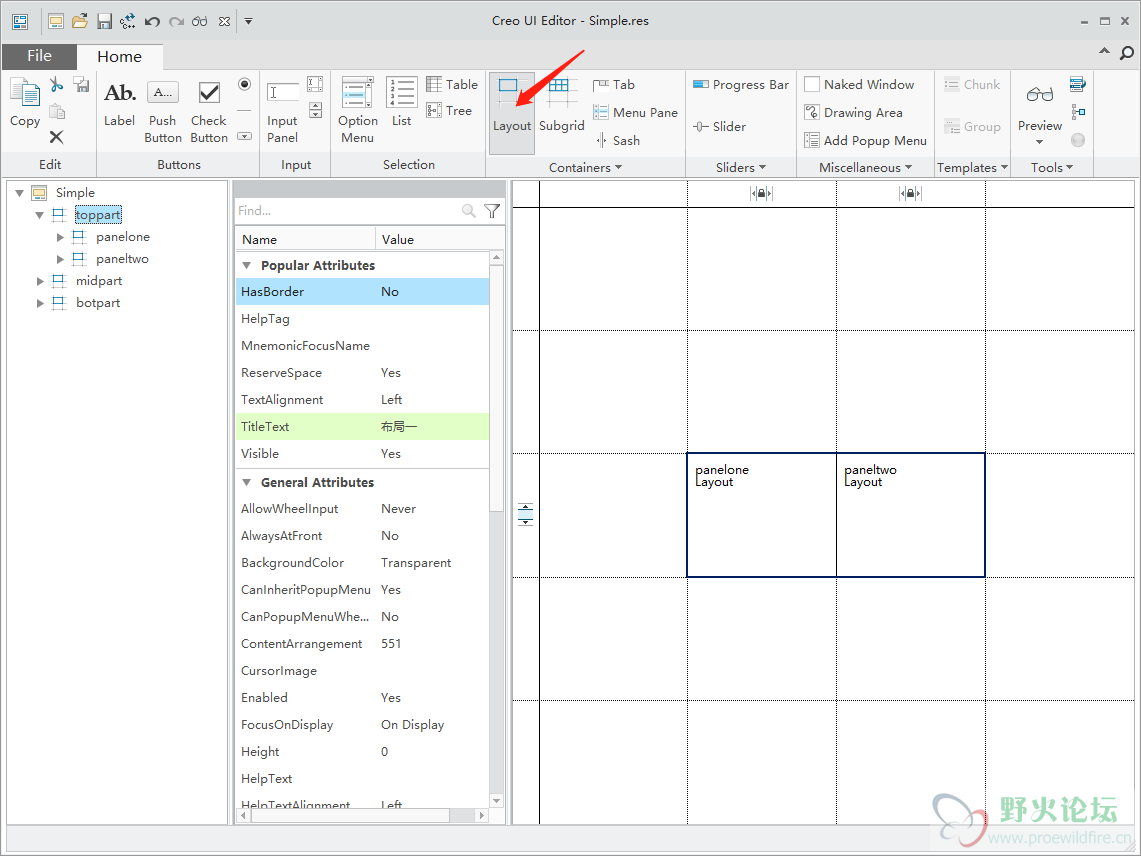
Task: Switch to the Home tab
Action: (x=119, y=57)
